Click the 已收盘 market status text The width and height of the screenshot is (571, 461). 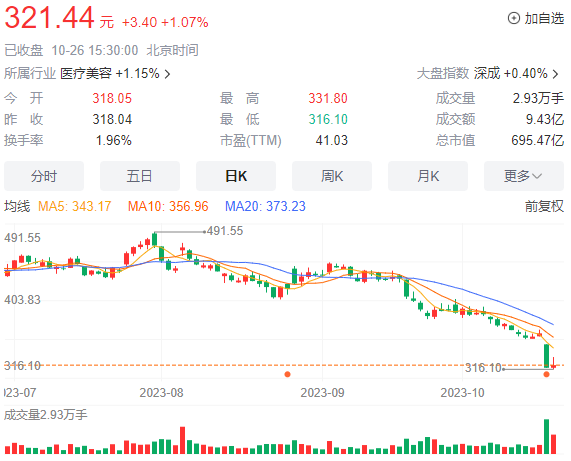click(24, 50)
